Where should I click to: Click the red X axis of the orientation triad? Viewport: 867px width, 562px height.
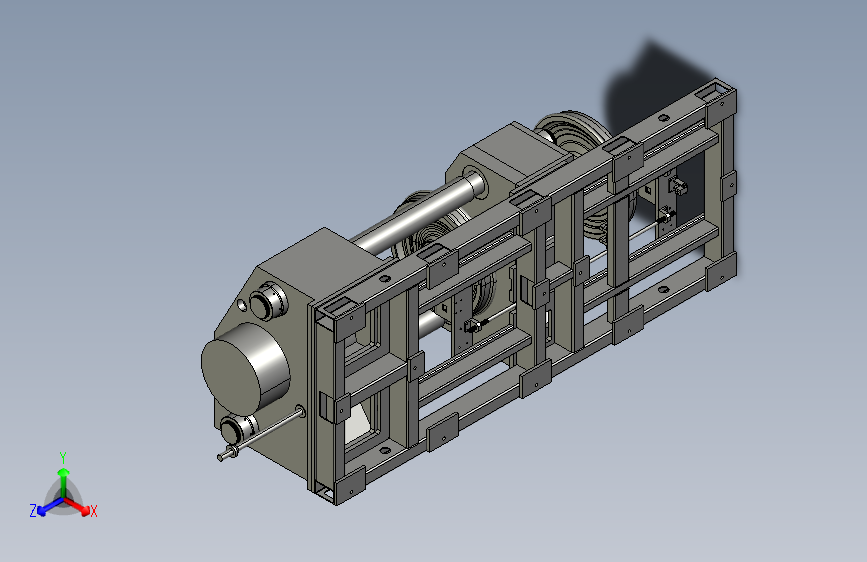pos(78,506)
